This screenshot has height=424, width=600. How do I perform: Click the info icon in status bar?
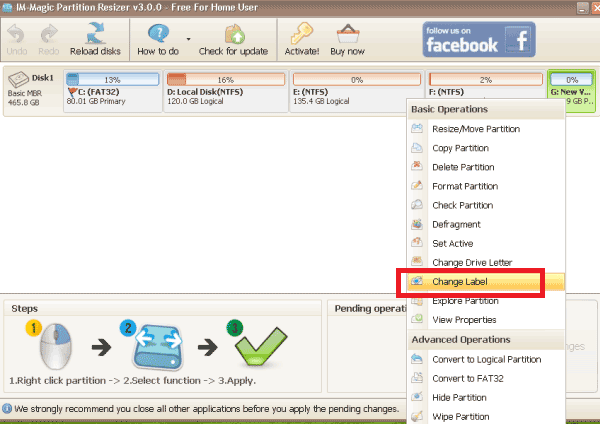pyautogui.click(x=7, y=409)
